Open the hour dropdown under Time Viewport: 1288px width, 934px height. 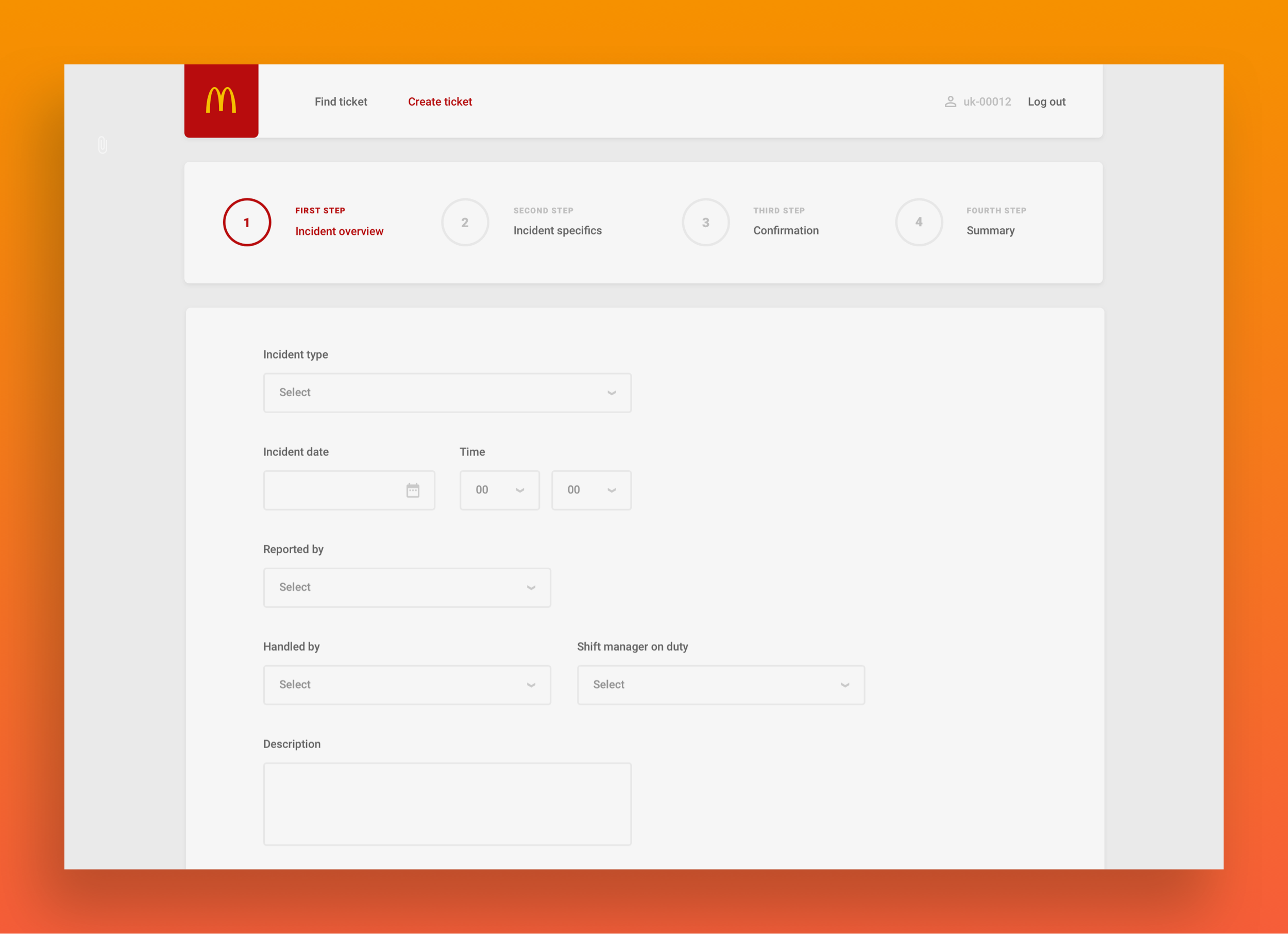[x=500, y=490]
